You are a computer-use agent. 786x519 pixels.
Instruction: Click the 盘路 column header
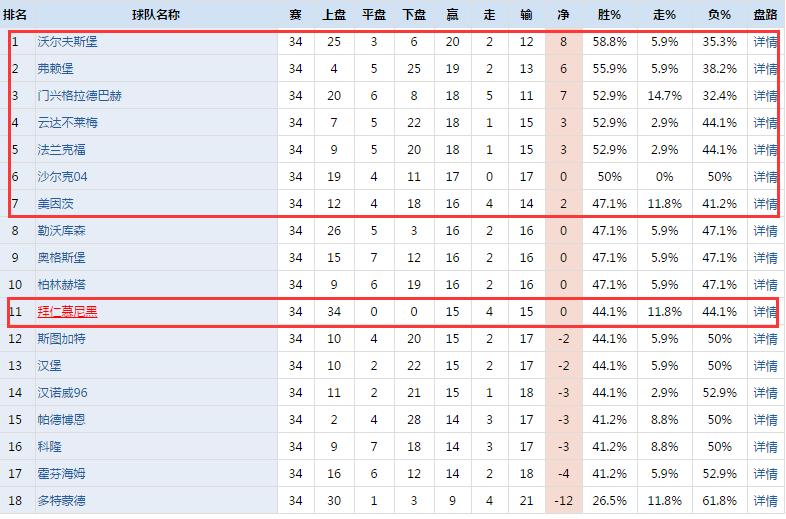[x=765, y=15]
